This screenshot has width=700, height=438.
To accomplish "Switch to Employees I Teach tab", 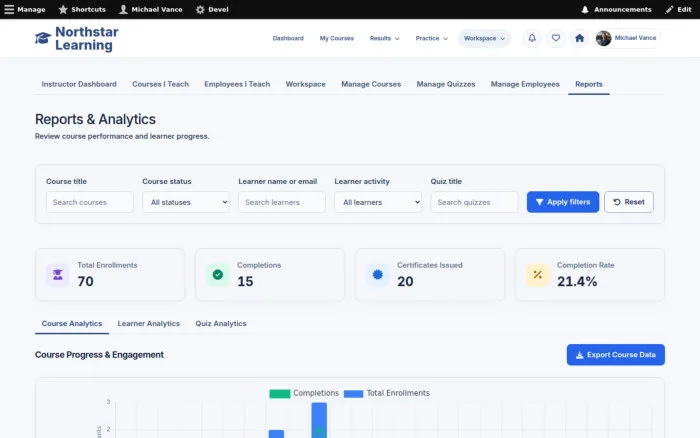I will click(x=237, y=84).
